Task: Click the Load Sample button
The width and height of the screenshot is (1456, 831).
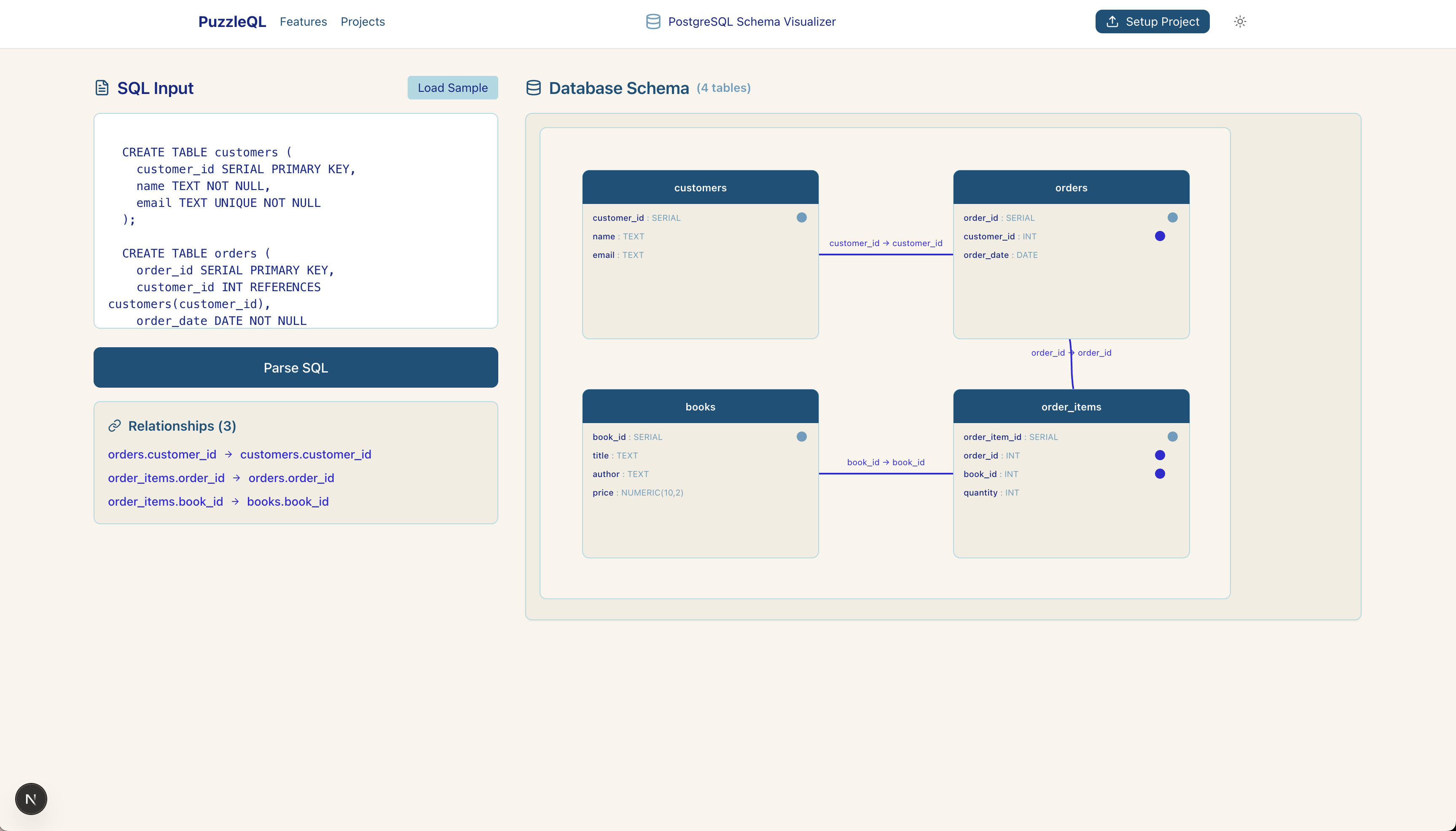Action: coord(452,88)
